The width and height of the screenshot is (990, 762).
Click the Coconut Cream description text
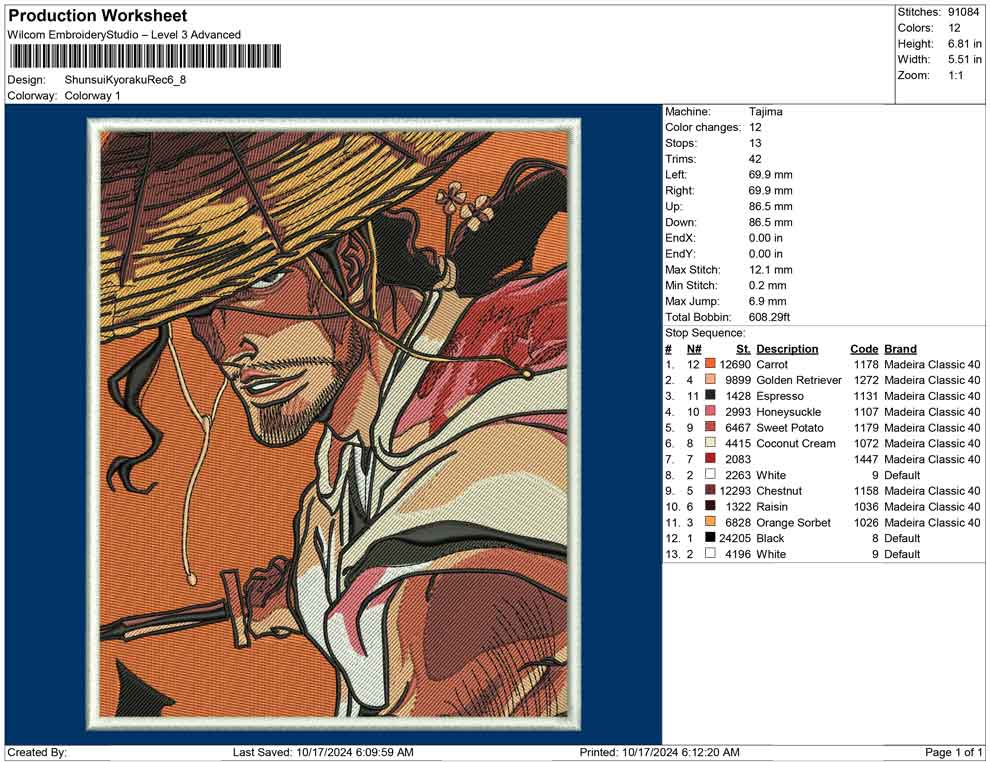coord(796,443)
